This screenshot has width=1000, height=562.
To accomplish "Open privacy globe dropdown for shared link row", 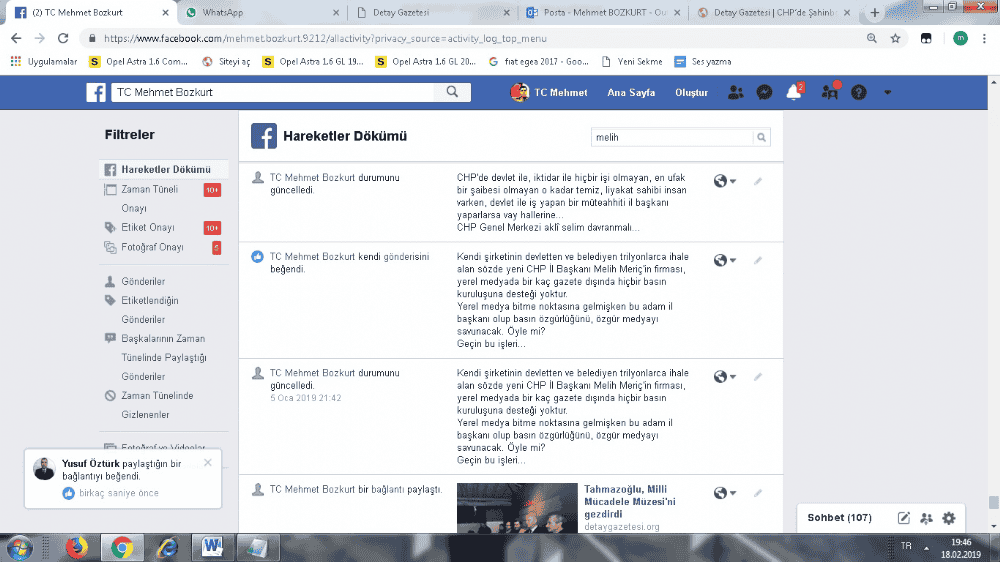I will tap(724, 492).
